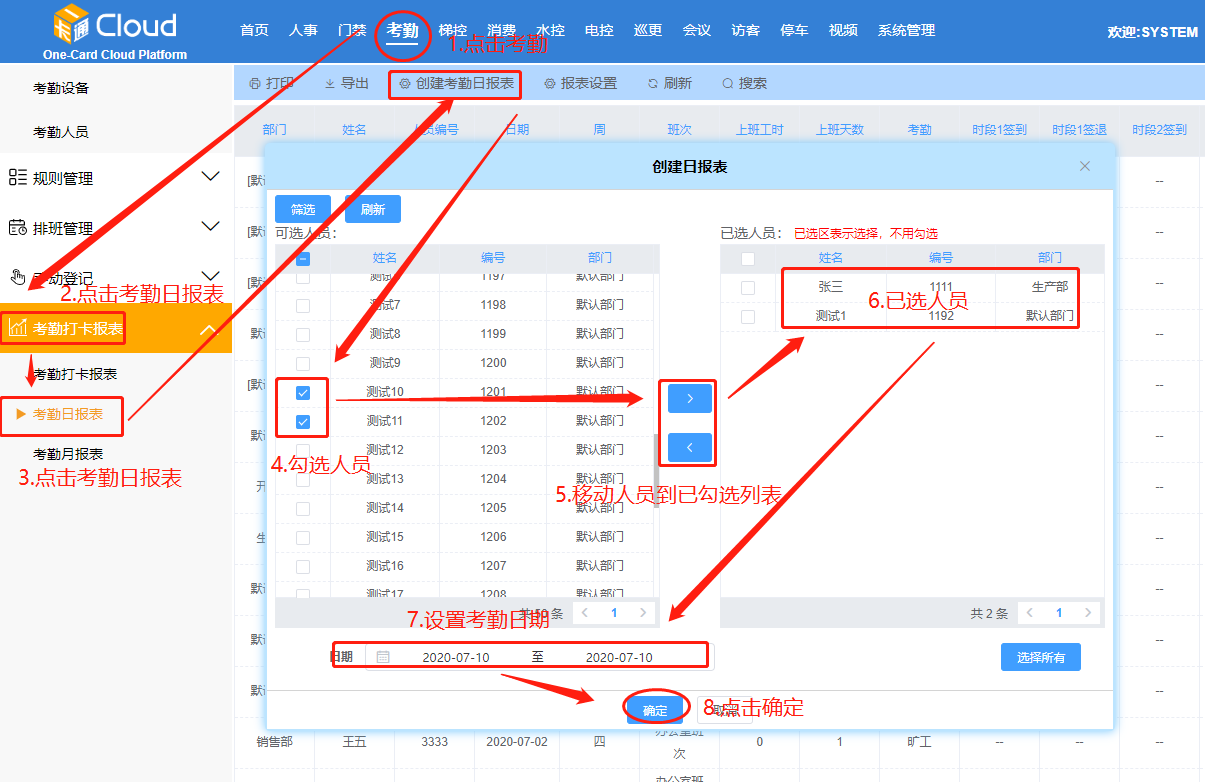Open report settings (报表设置)

550,84
